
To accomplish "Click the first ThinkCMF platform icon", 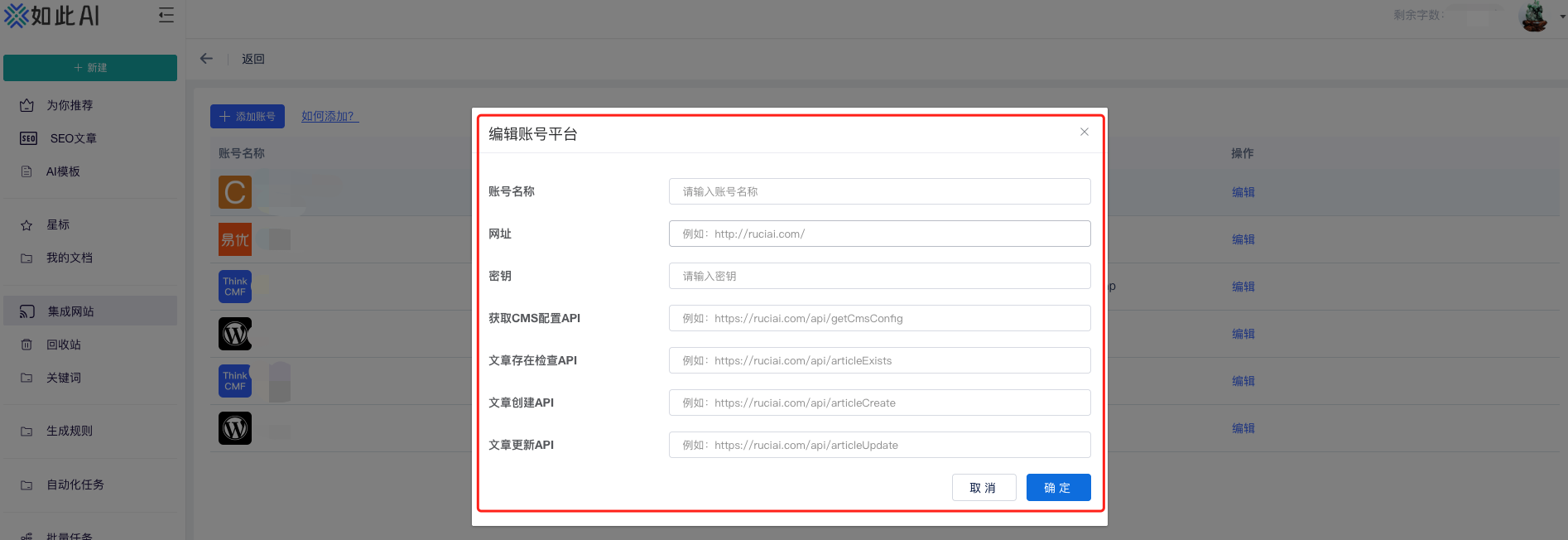I will 235,287.
